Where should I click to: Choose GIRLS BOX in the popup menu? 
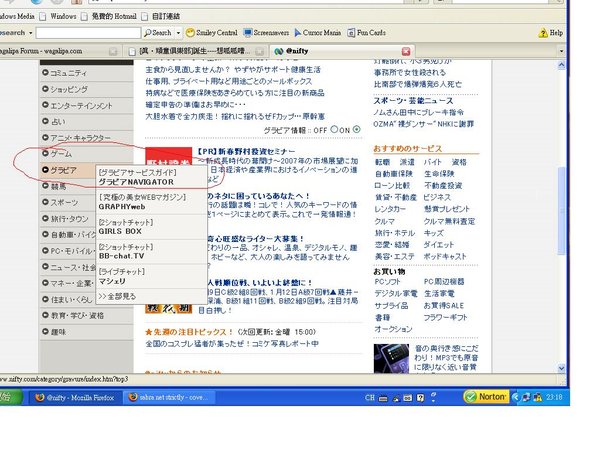coord(119,230)
